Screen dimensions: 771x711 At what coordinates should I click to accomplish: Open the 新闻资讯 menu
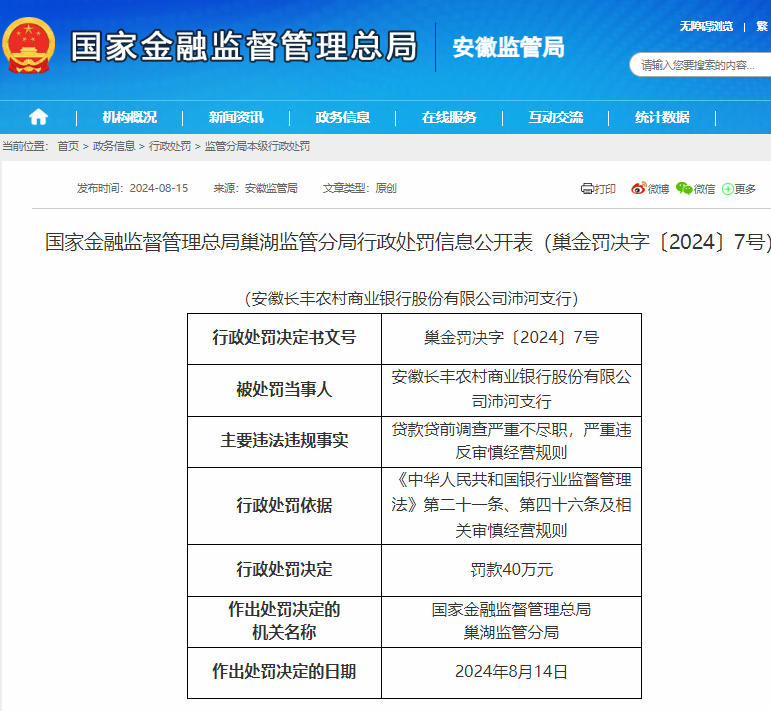pyautogui.click(x=236, y=117)
